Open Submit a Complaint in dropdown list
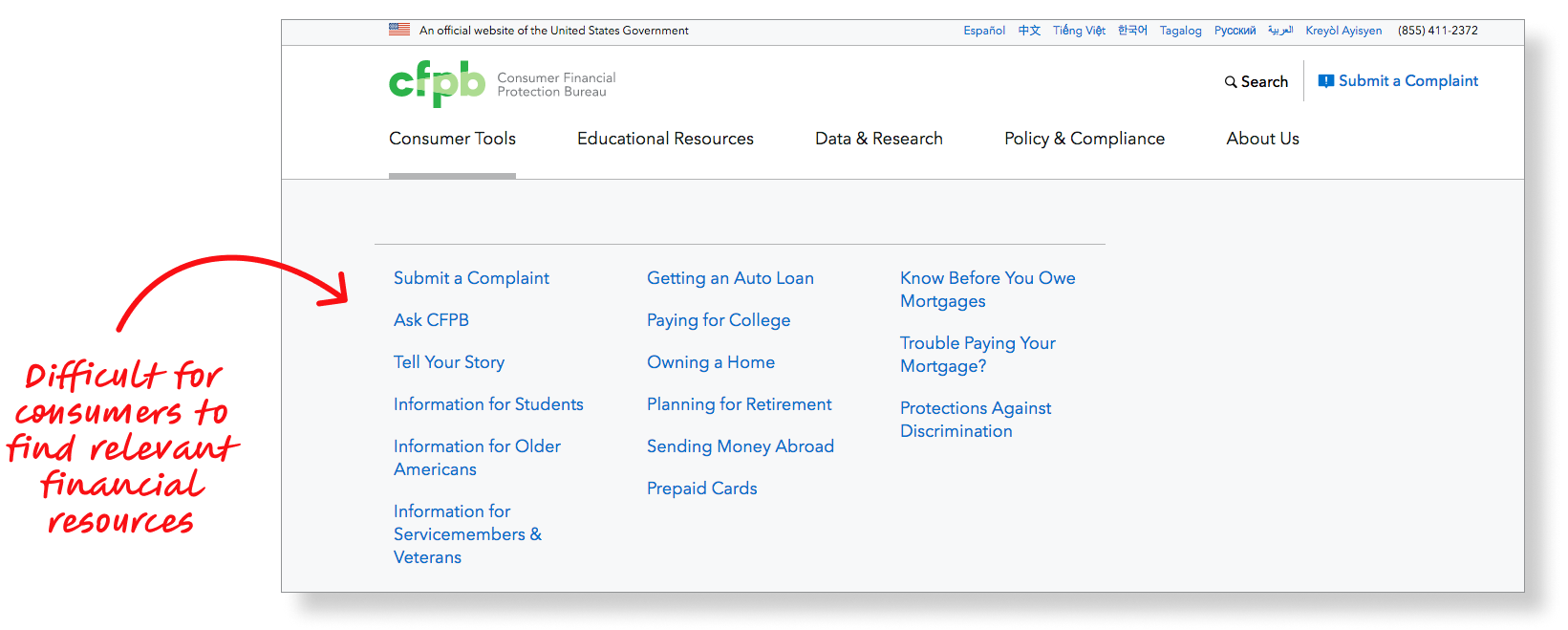Screen dimensions: 1568x630 [x=471, y=278]
